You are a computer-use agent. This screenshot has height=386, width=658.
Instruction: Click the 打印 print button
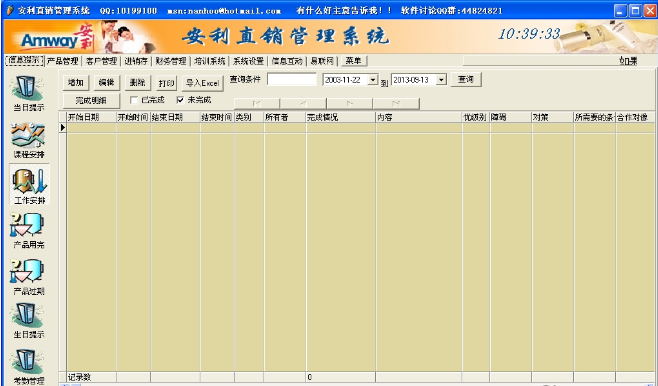click(166, 83)
